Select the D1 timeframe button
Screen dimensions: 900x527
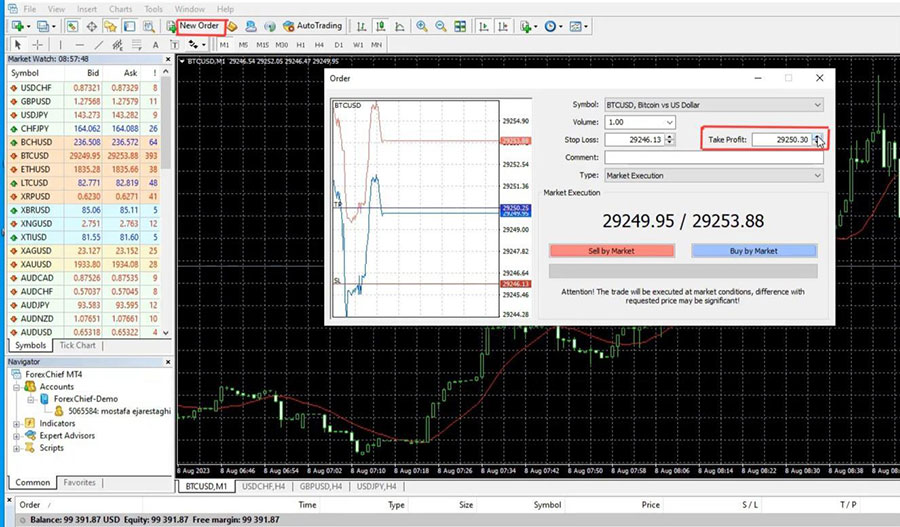[339, 45]
